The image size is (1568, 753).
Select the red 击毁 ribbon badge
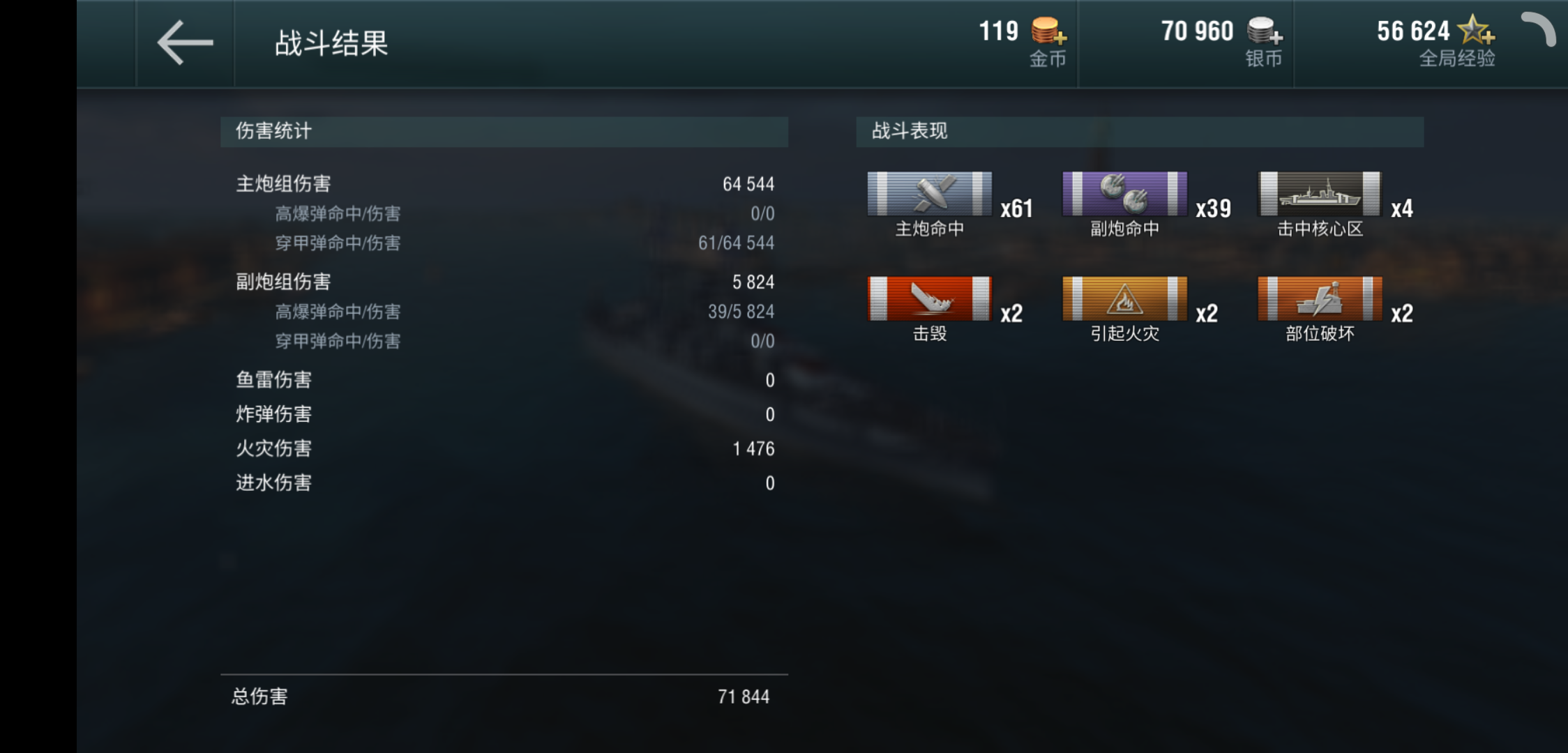[x=929, y=298]
